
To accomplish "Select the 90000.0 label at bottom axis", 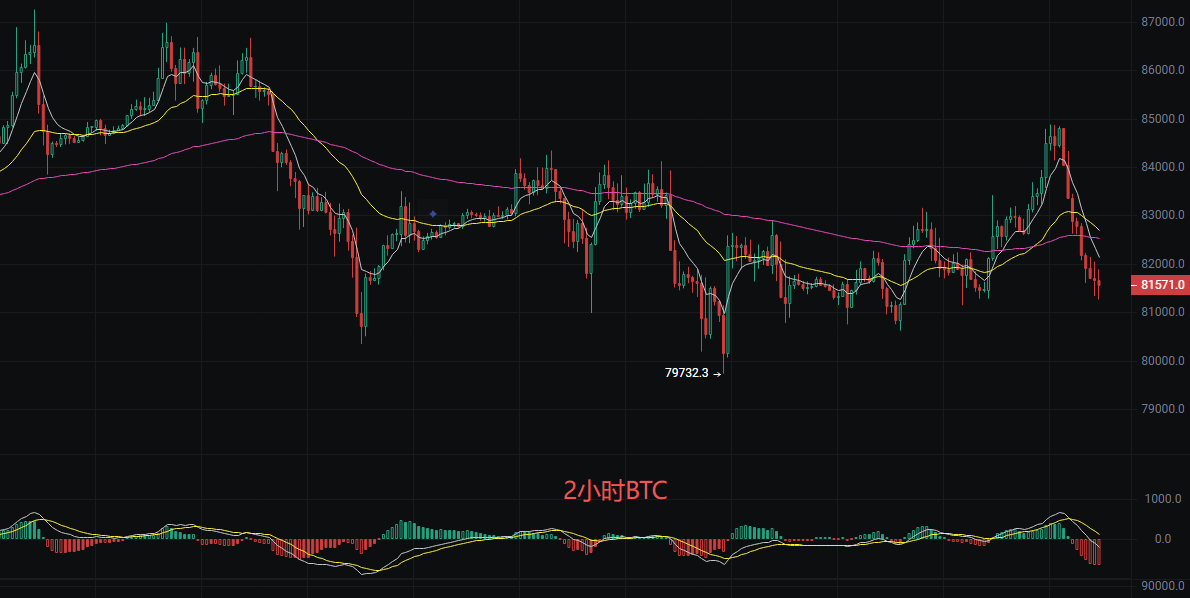I will tap(1163, 586).
